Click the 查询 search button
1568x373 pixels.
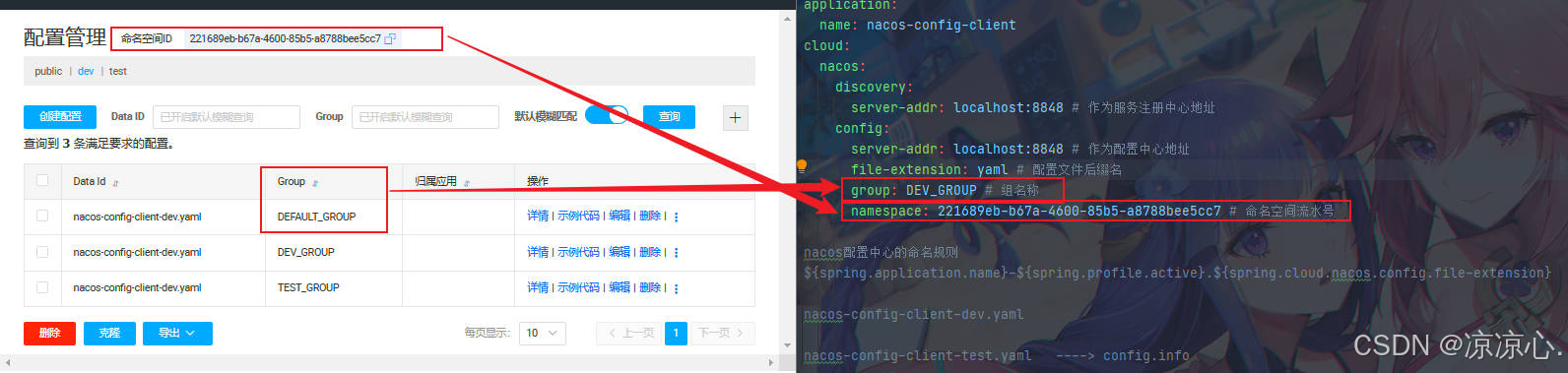click(x=669, y=116)
